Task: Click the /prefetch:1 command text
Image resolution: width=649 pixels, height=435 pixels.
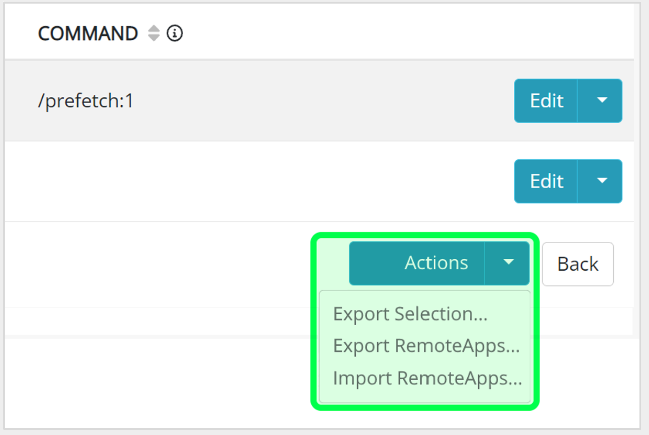Action: click(x=84, y=101)
